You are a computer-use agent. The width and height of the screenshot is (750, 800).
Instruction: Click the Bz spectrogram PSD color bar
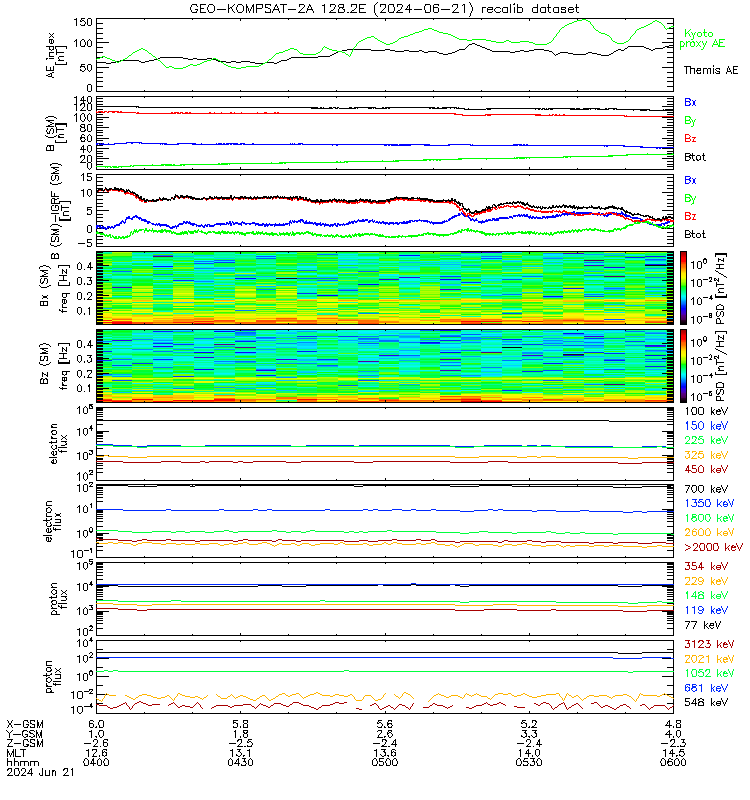[x=683, y=366]
